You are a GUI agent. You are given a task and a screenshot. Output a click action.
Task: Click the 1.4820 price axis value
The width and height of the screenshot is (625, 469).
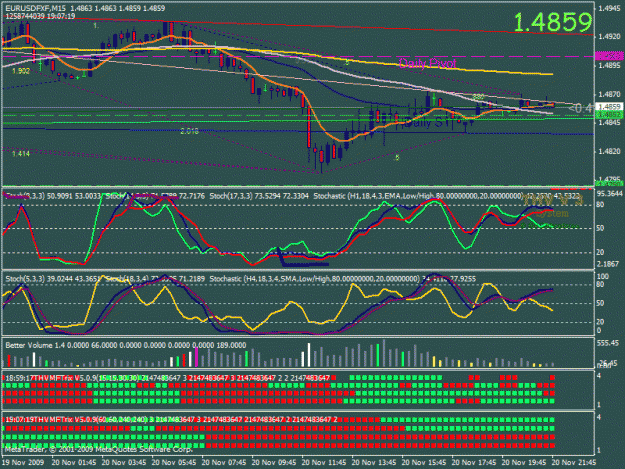(609, 151)
